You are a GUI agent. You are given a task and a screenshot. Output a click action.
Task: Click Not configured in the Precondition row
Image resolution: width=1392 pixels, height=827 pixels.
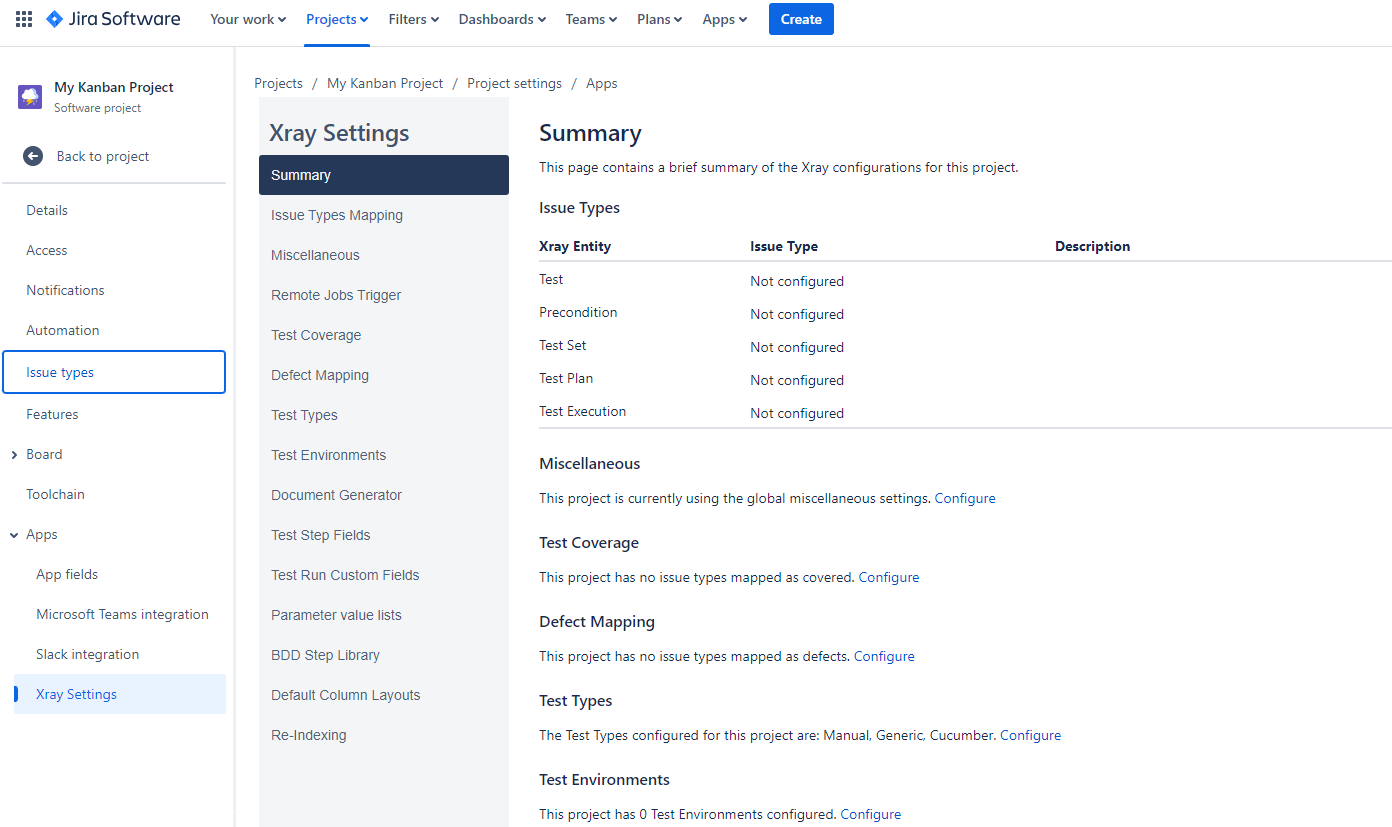pyautogui.click(x=797, y=314)
